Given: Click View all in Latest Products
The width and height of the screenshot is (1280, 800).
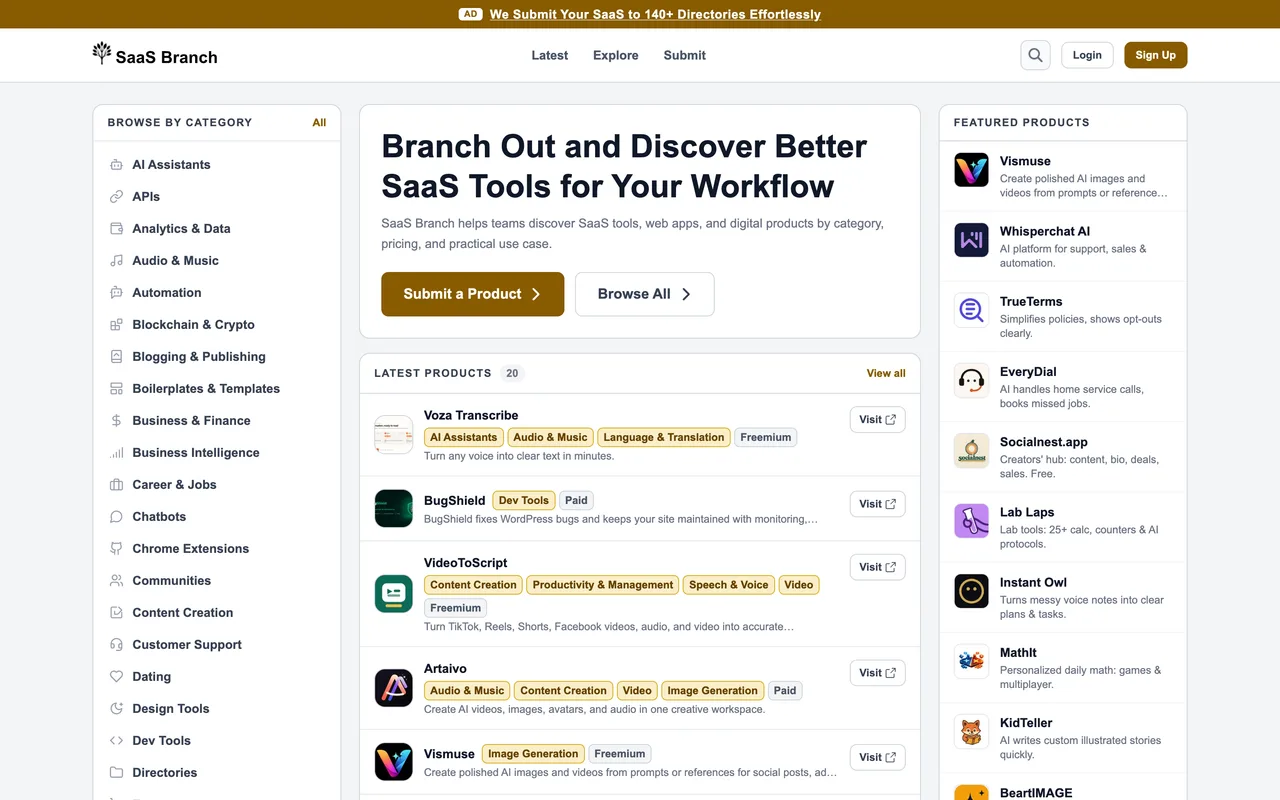Looking at the screenshot, I should point(886,373).
